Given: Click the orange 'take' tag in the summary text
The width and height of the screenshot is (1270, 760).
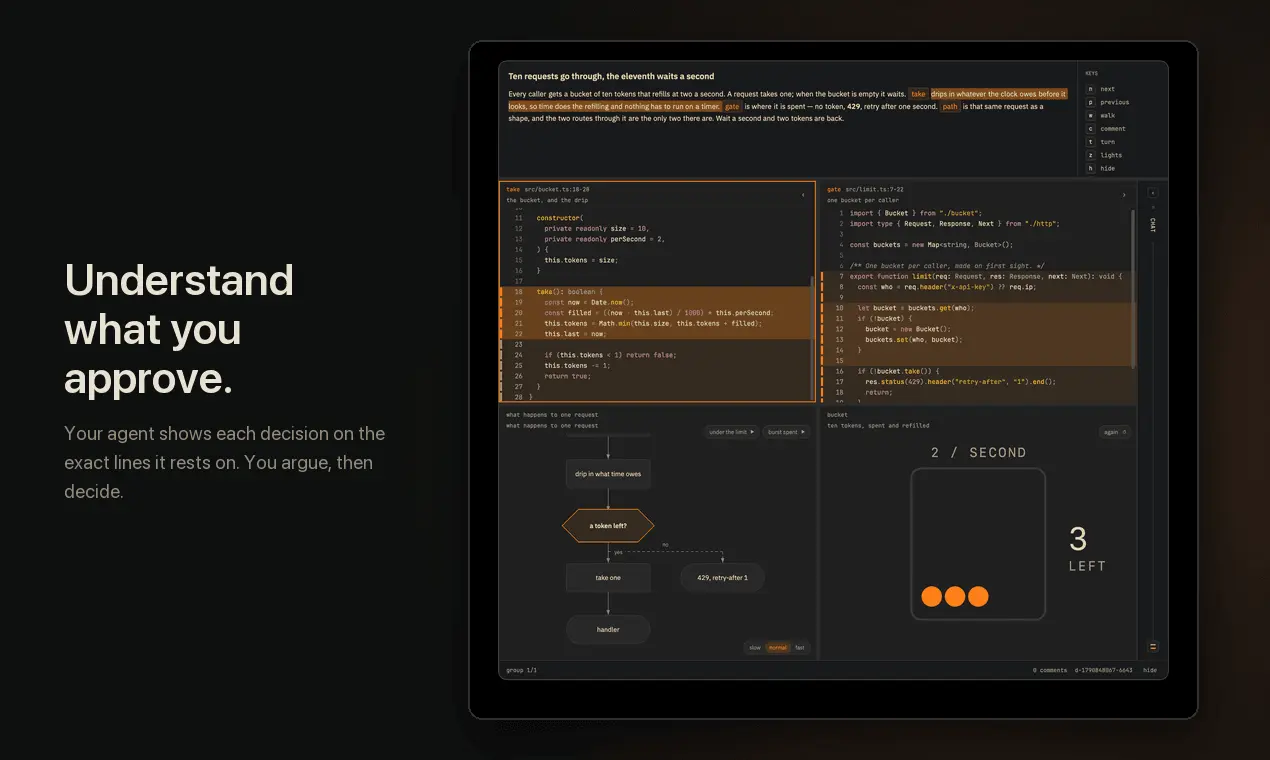Looking at the screenshot, I should pos(918,94).
